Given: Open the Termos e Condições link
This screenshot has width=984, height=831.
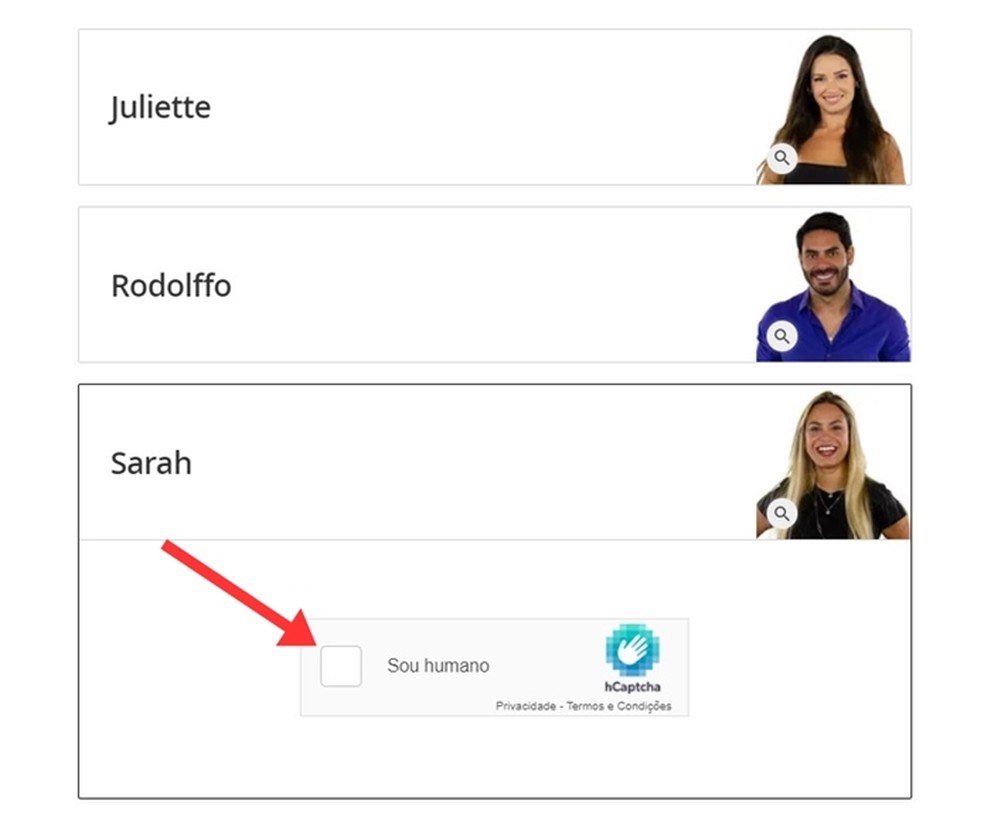Looking at the screenshot, I should point(619,706).
